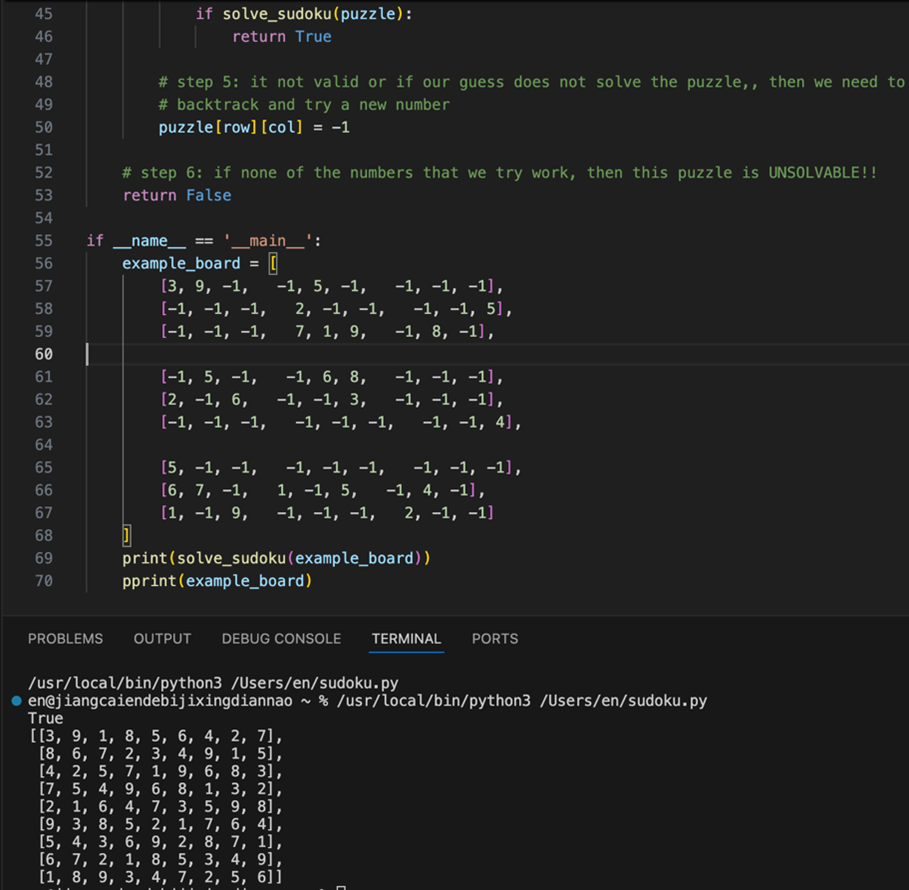Click the puzzle[row][col] = -1 assignment

pos(253,128)
